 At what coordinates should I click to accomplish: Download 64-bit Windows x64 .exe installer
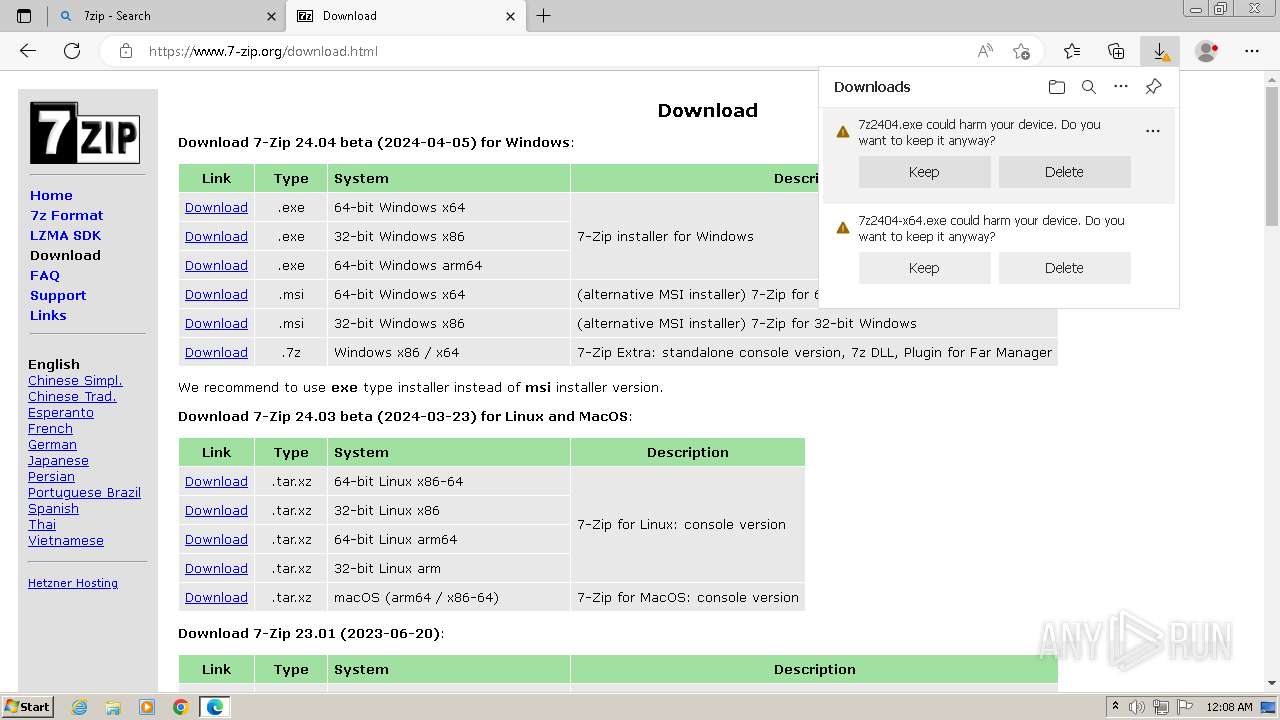216,208
